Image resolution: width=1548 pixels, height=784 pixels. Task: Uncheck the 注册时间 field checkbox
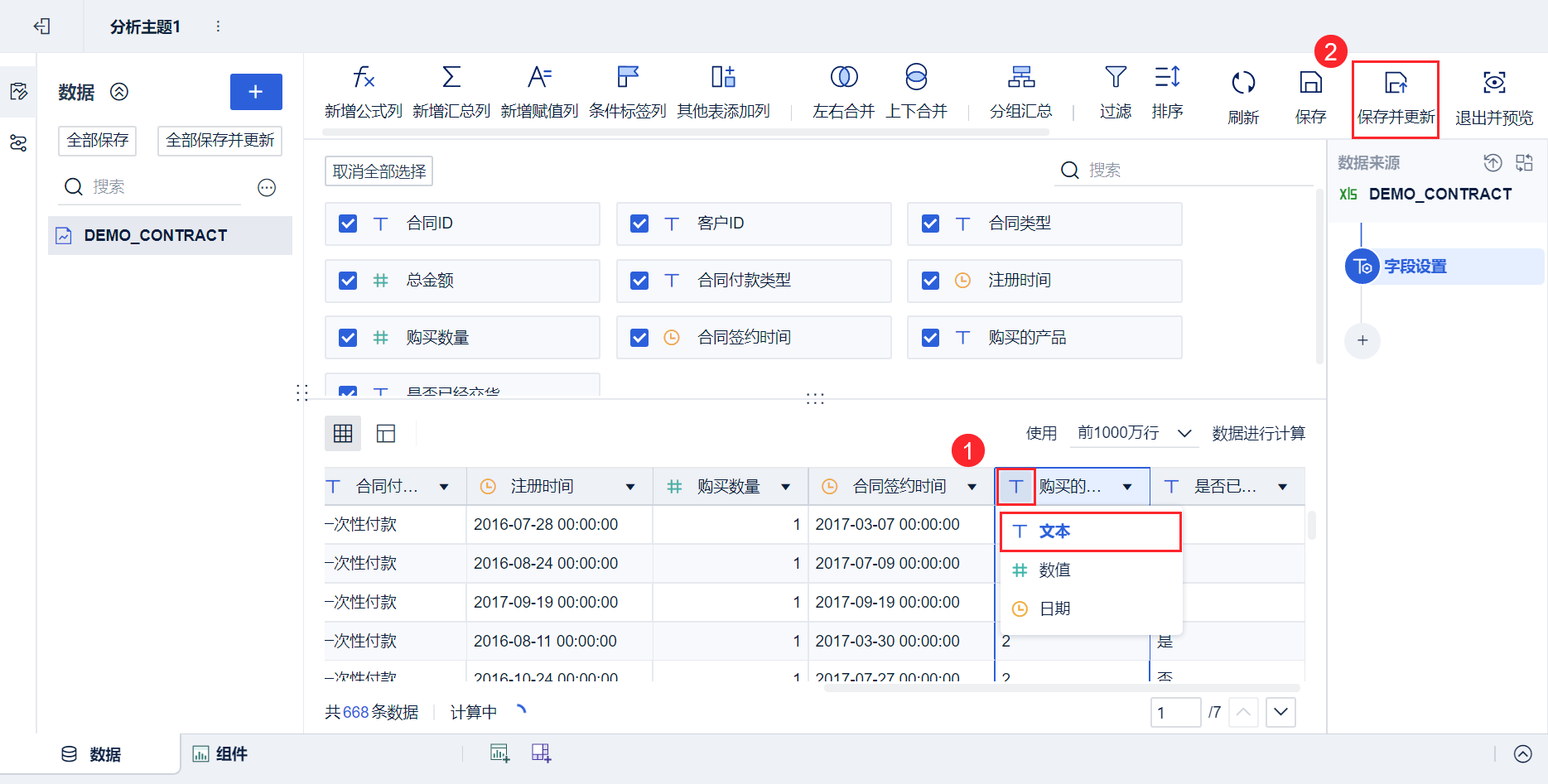point(930,281)
